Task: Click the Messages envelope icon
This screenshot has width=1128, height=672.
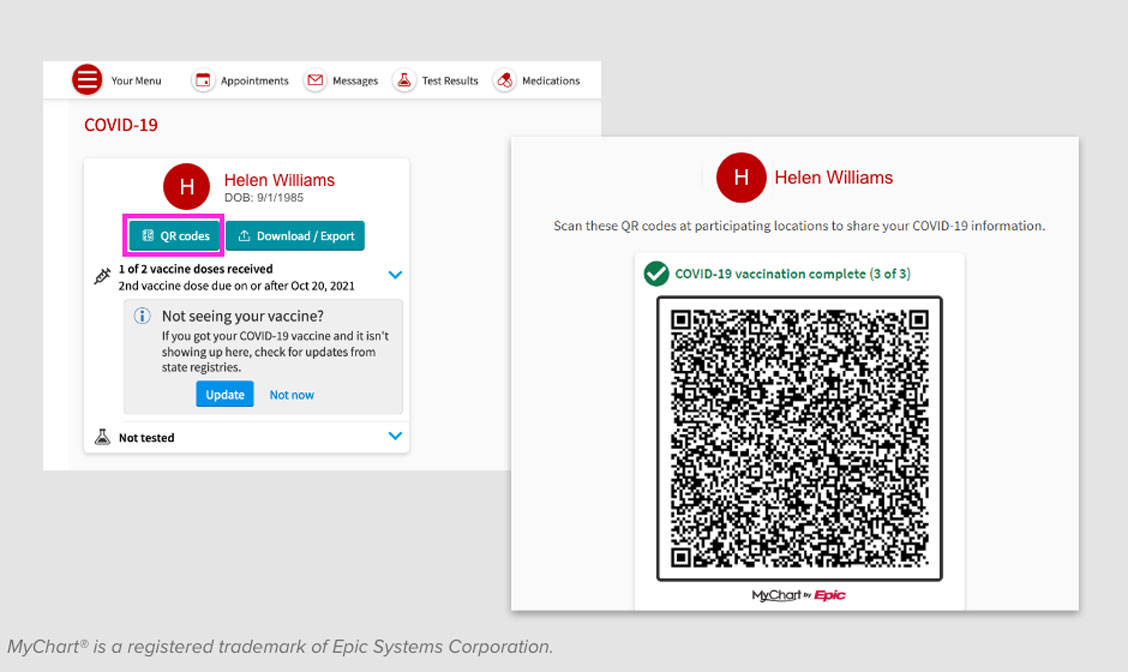Action: tap(315, 81)
